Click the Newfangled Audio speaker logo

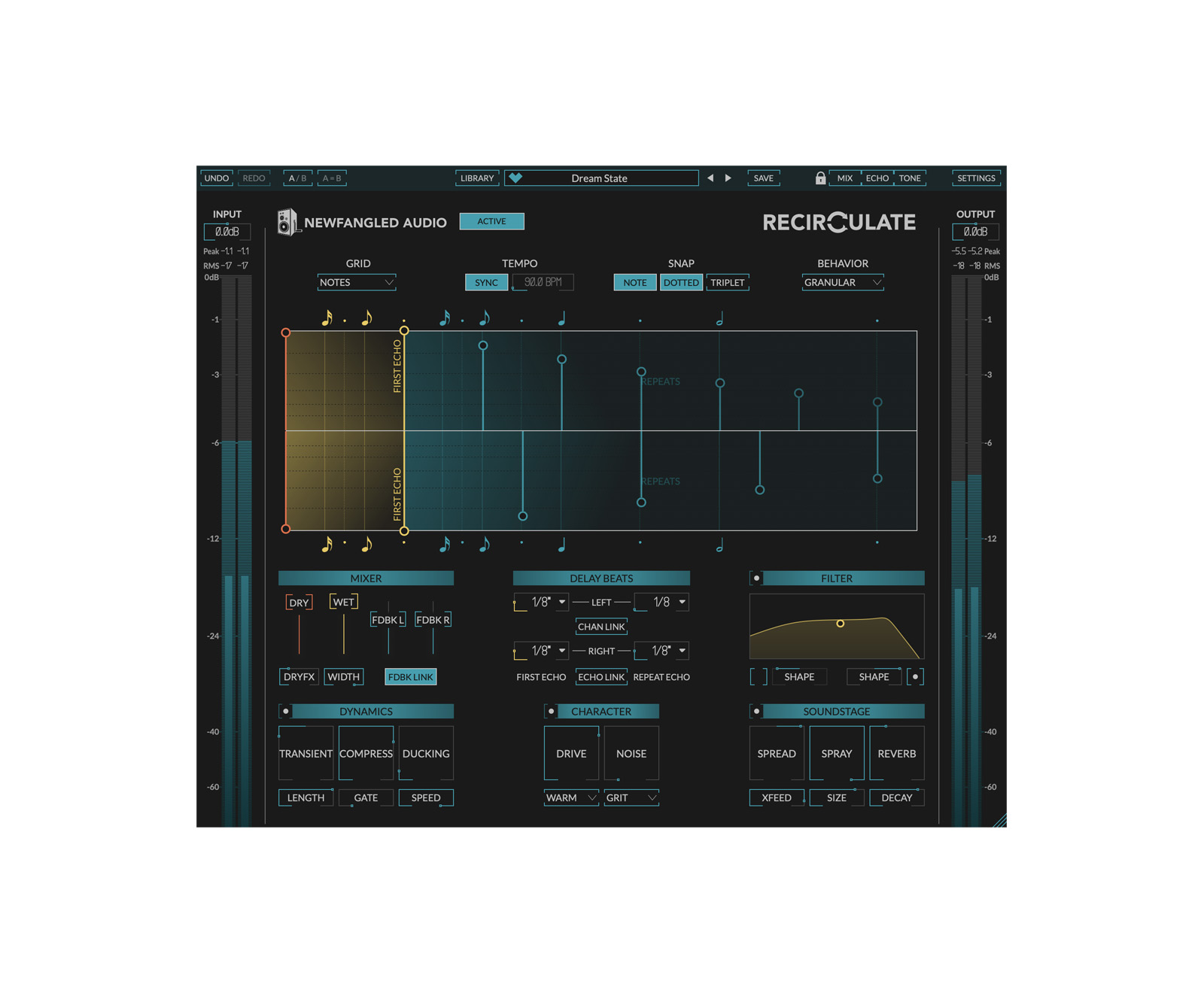pos(287,222)
